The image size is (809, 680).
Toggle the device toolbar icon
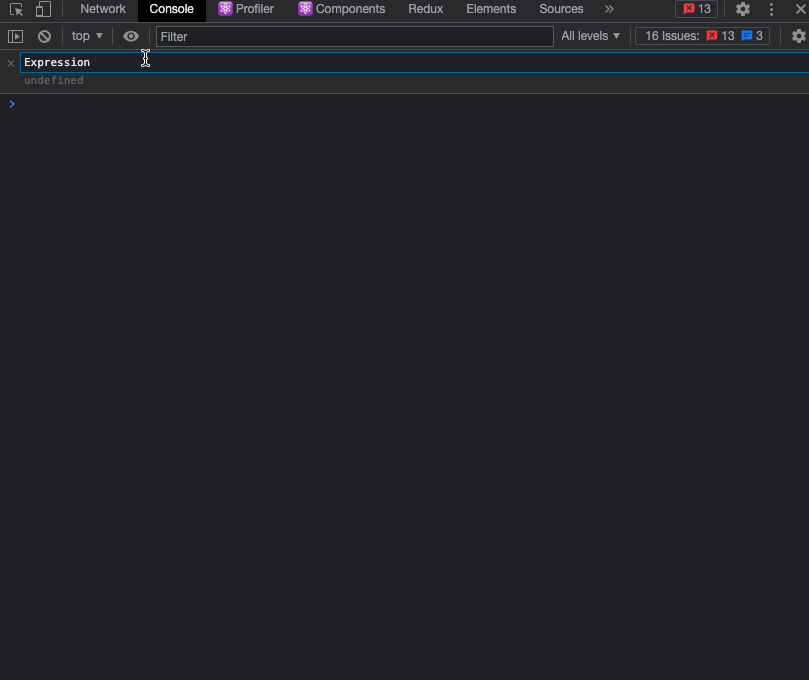coord(41,9)
